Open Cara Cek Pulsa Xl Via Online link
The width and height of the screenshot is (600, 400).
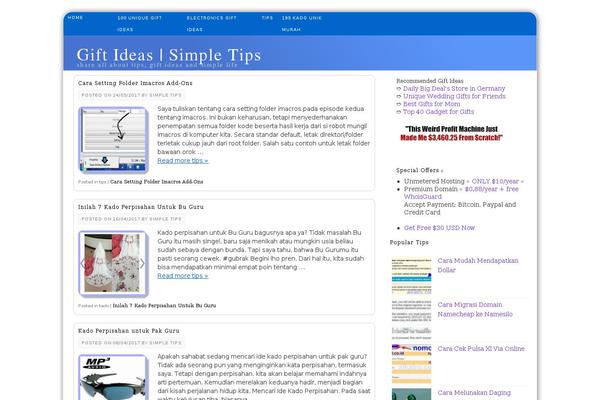(x=481, y=349)
